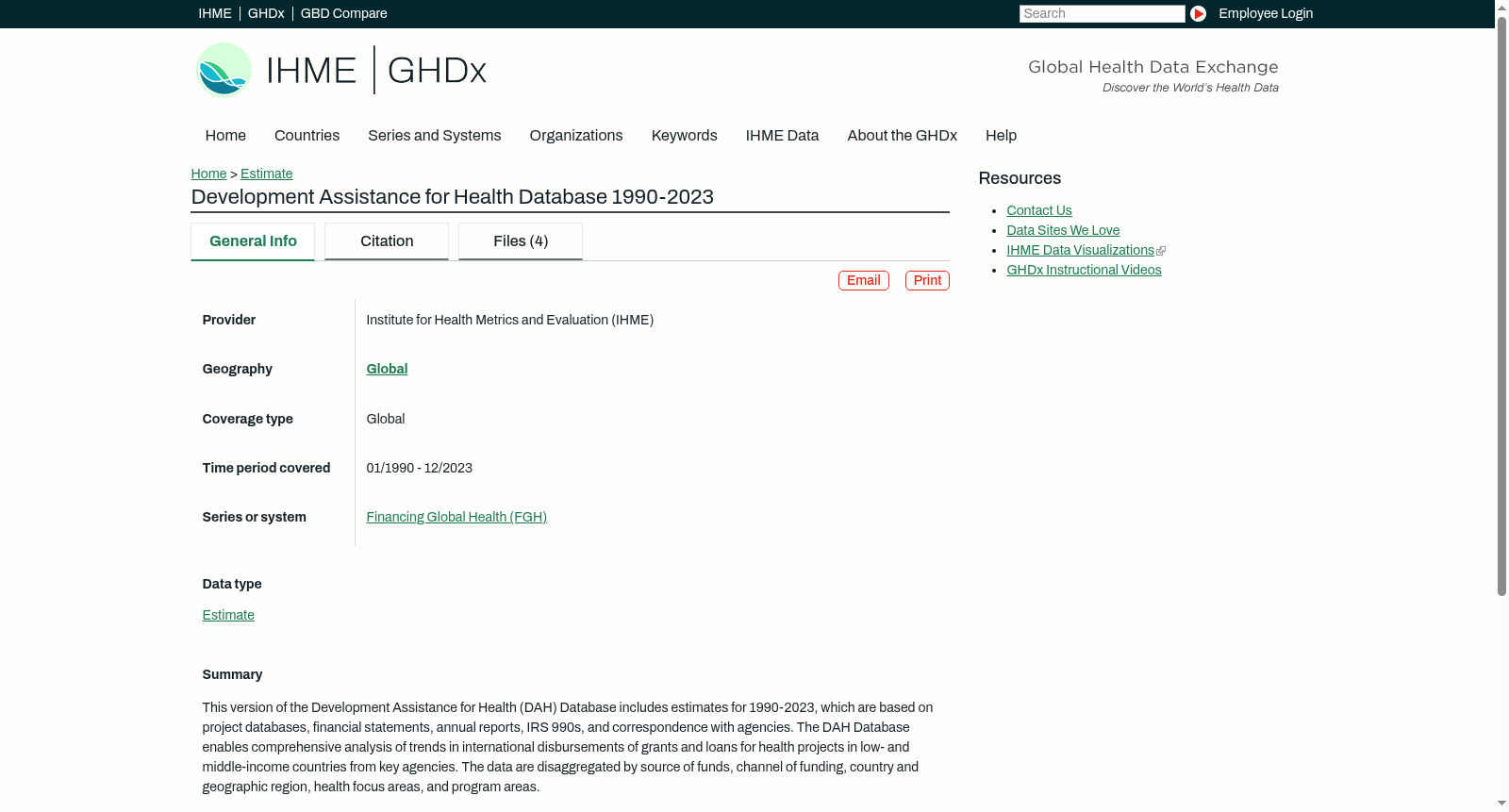Open the Global geography link
Screen dimensions: 1509x812
387,369
